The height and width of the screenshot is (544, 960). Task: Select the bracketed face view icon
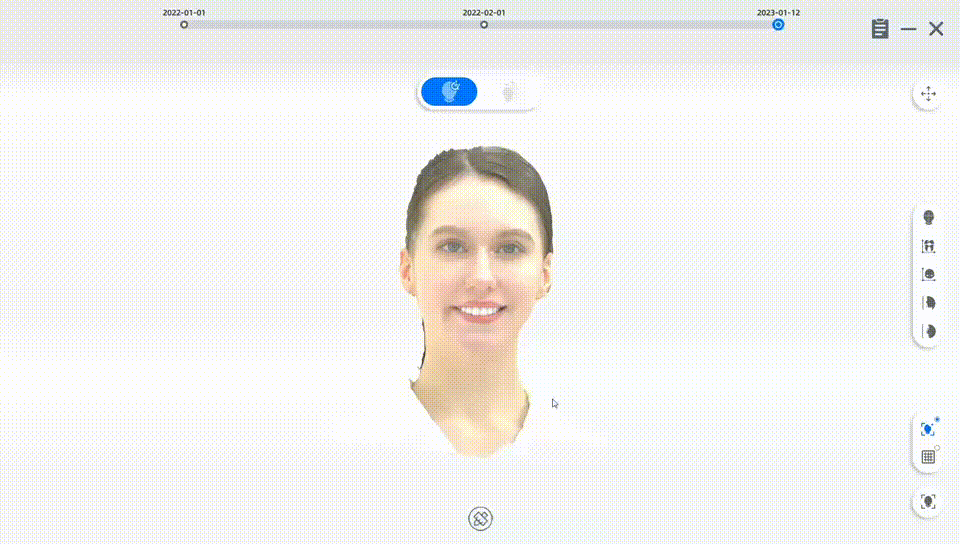928,274
